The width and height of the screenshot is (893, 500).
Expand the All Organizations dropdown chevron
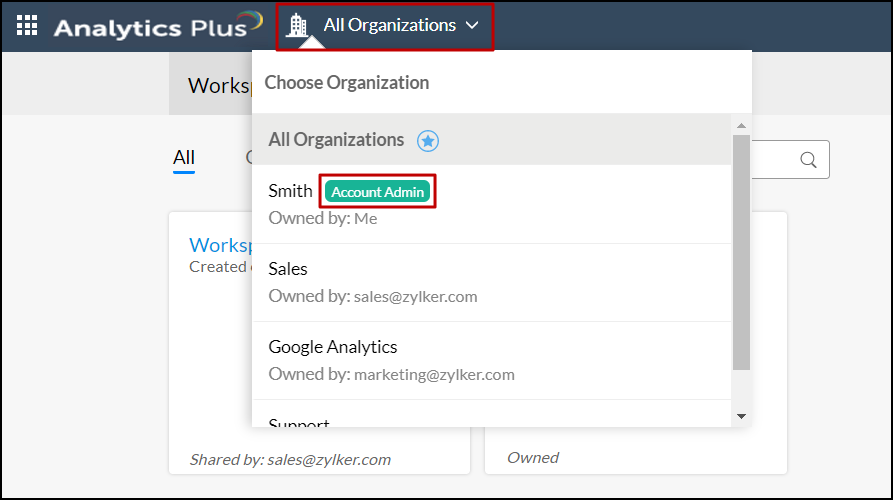[473, 26]
